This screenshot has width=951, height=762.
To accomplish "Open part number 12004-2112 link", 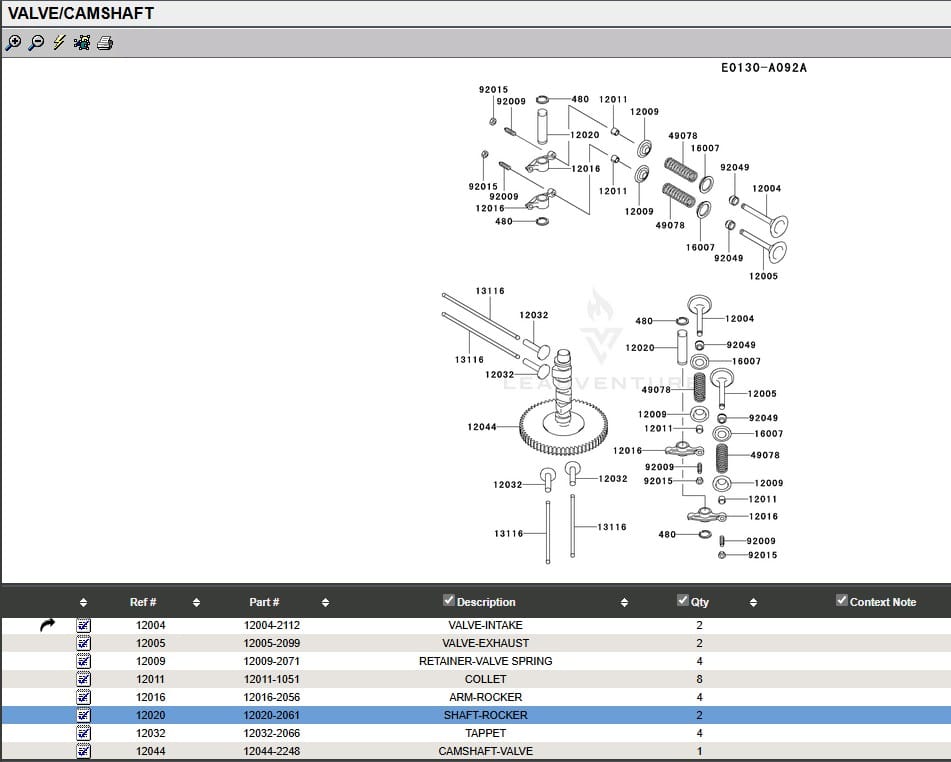I will [x=272, y=625].
